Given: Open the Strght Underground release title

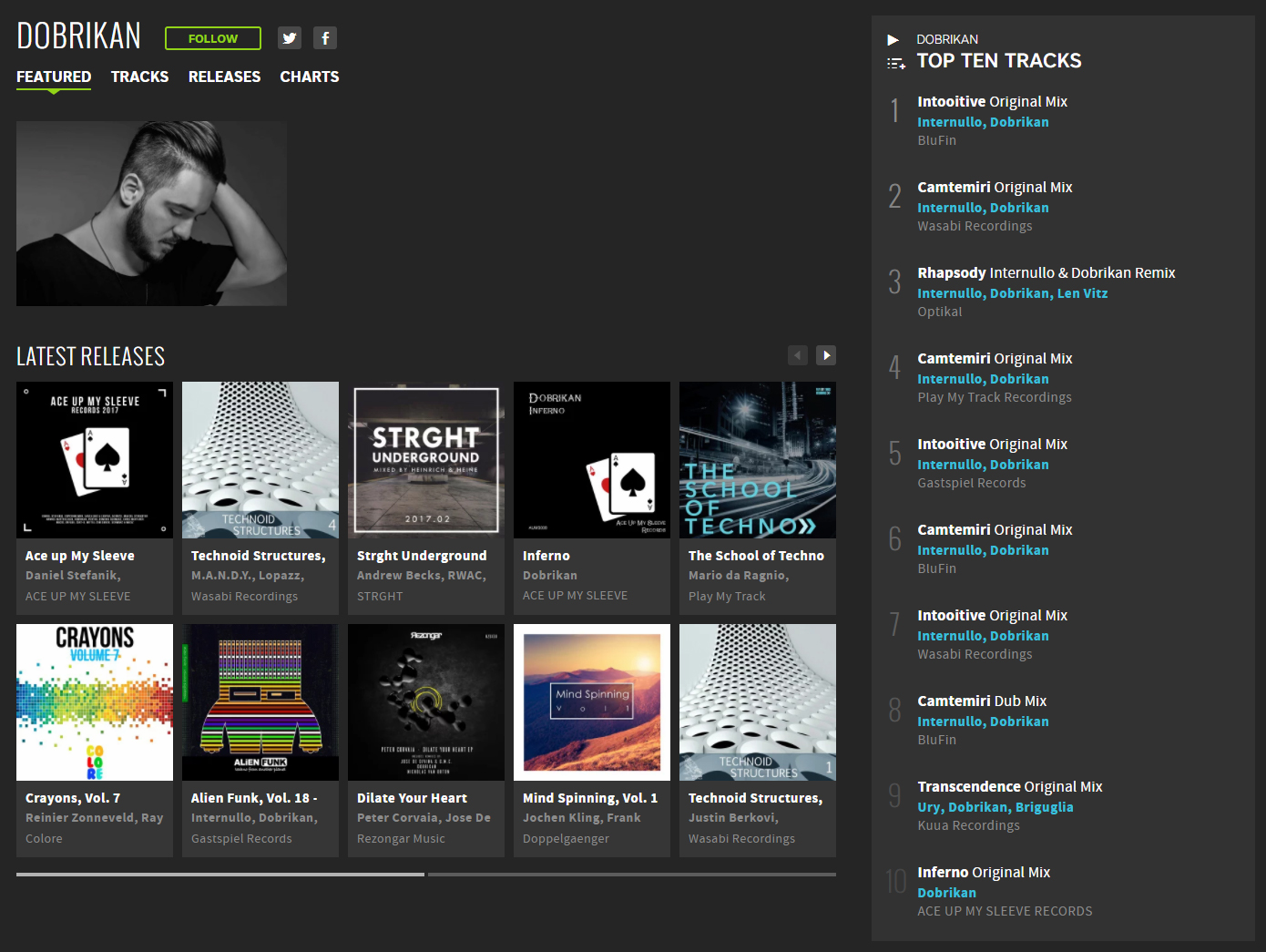Looking at the screenshot, I should click(422, 556).
